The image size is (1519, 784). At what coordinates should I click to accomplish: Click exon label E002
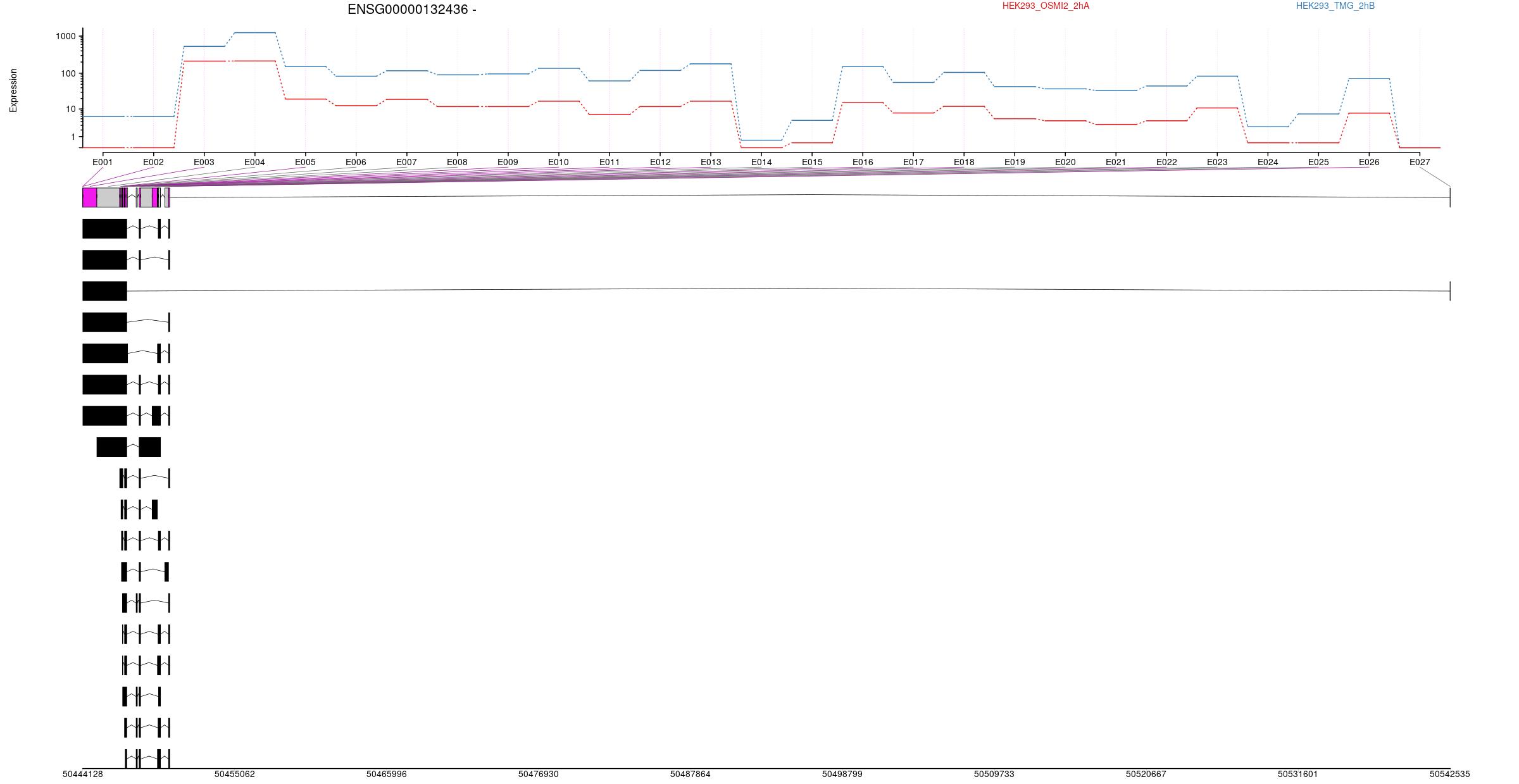pos(153,162)
